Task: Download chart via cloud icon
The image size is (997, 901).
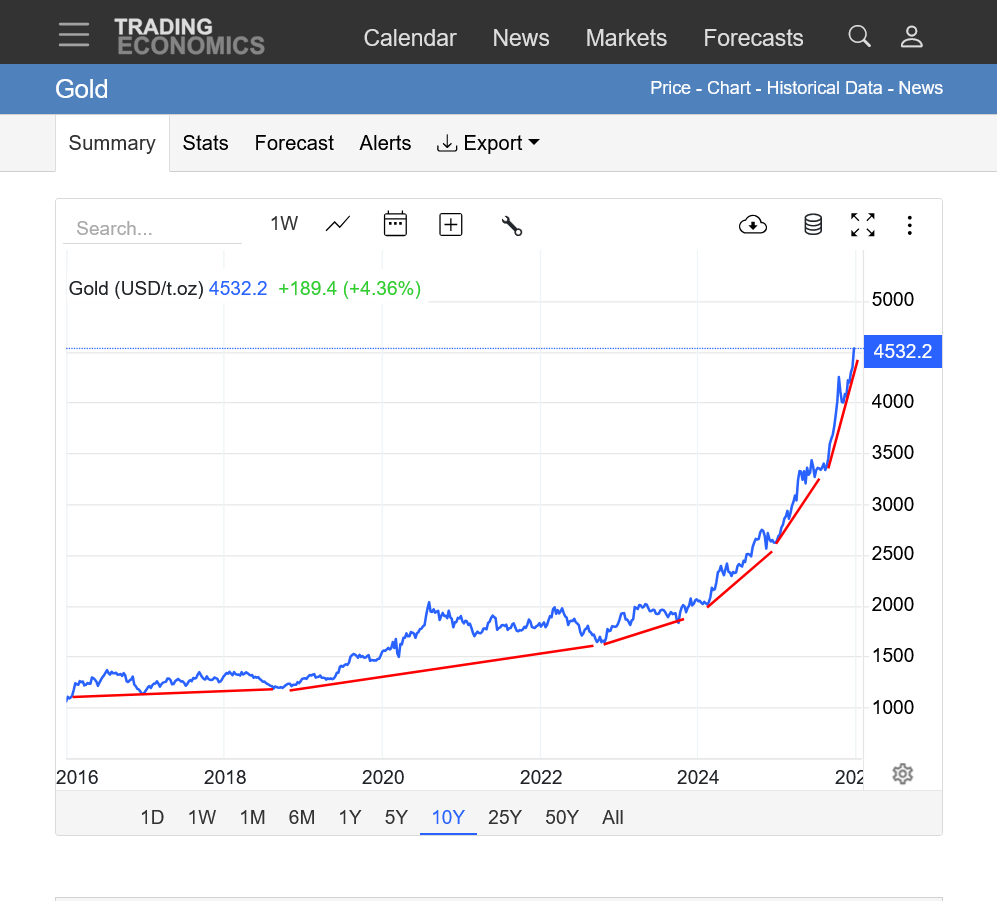Action: click(x=752, y=225)
